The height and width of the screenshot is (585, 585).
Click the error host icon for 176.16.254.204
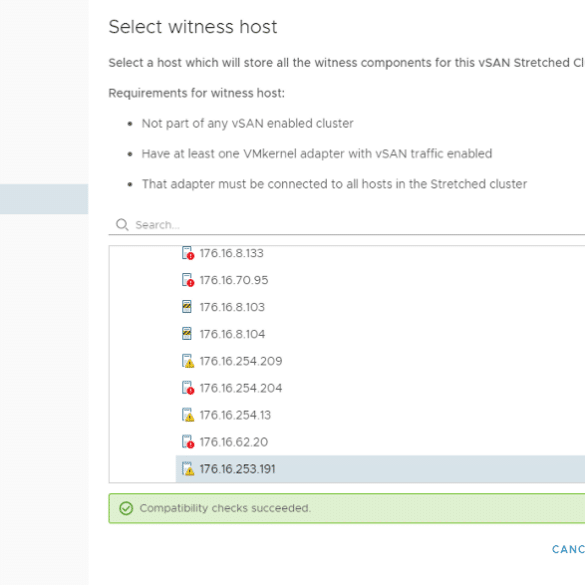[188, 388]
